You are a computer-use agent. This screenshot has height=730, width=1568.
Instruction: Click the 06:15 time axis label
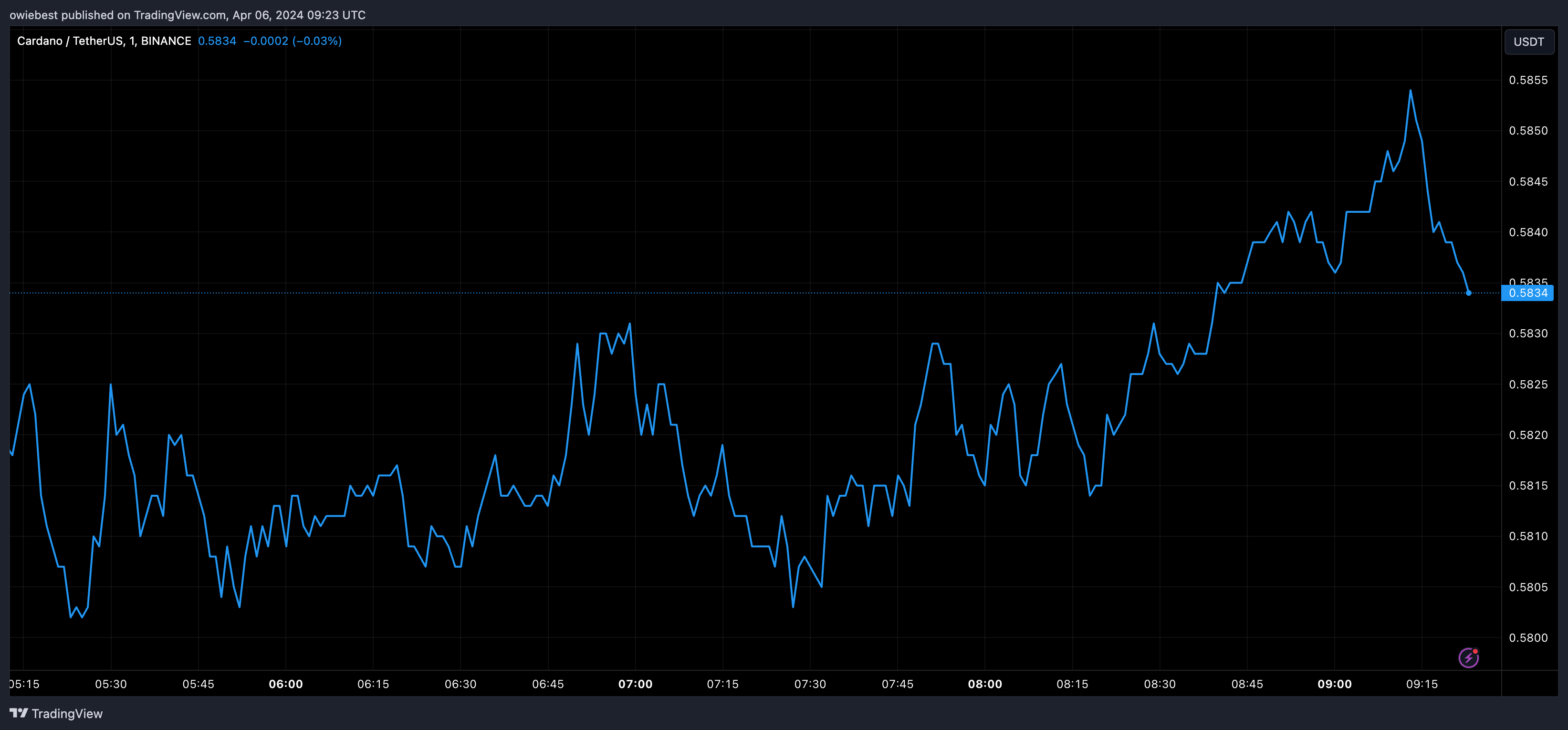pos(373,684)
